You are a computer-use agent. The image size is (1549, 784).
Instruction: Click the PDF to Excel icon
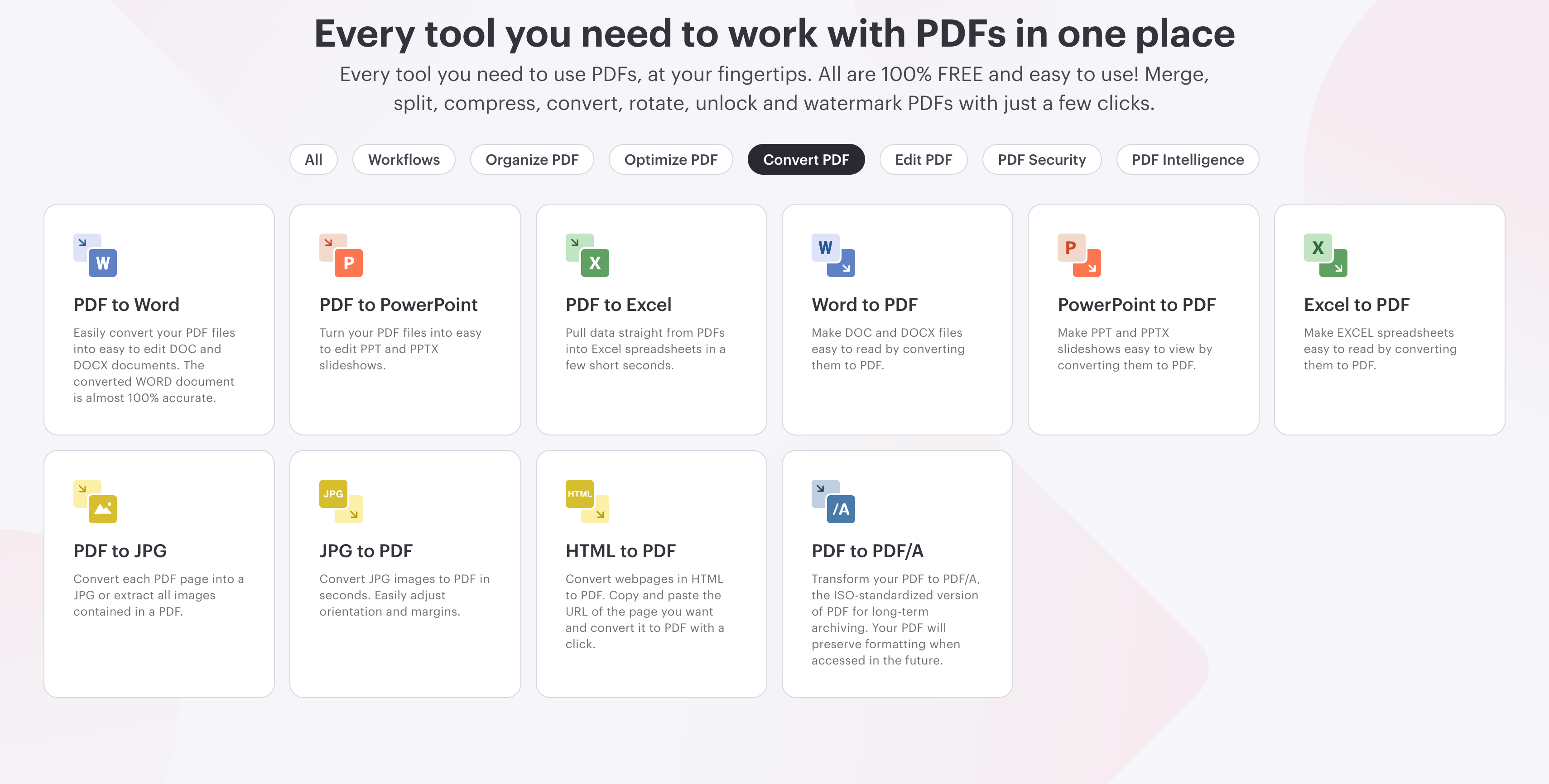click(587, 255)
